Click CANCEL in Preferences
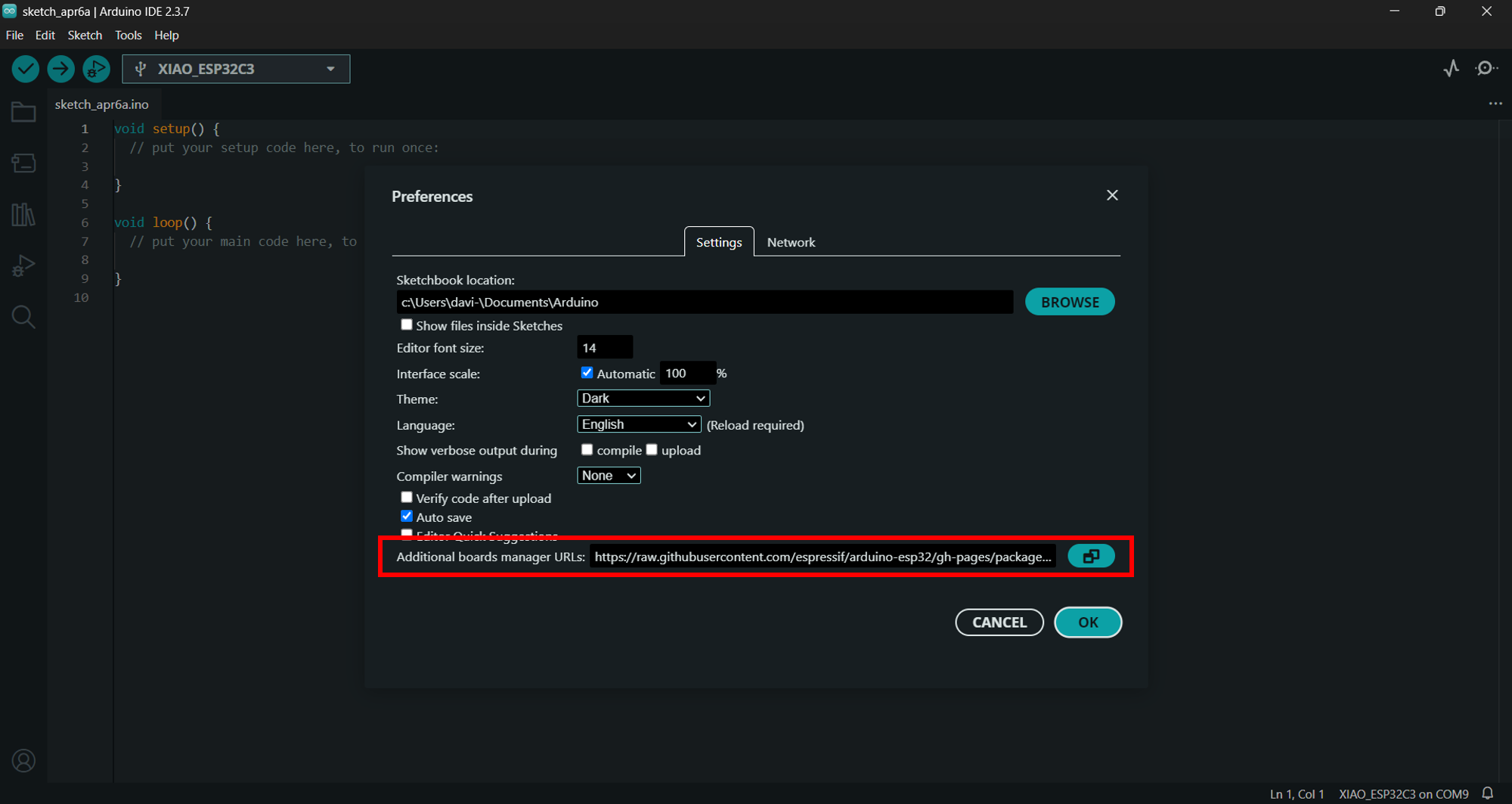Viewport: 1512px width, 804px height. 999,622
